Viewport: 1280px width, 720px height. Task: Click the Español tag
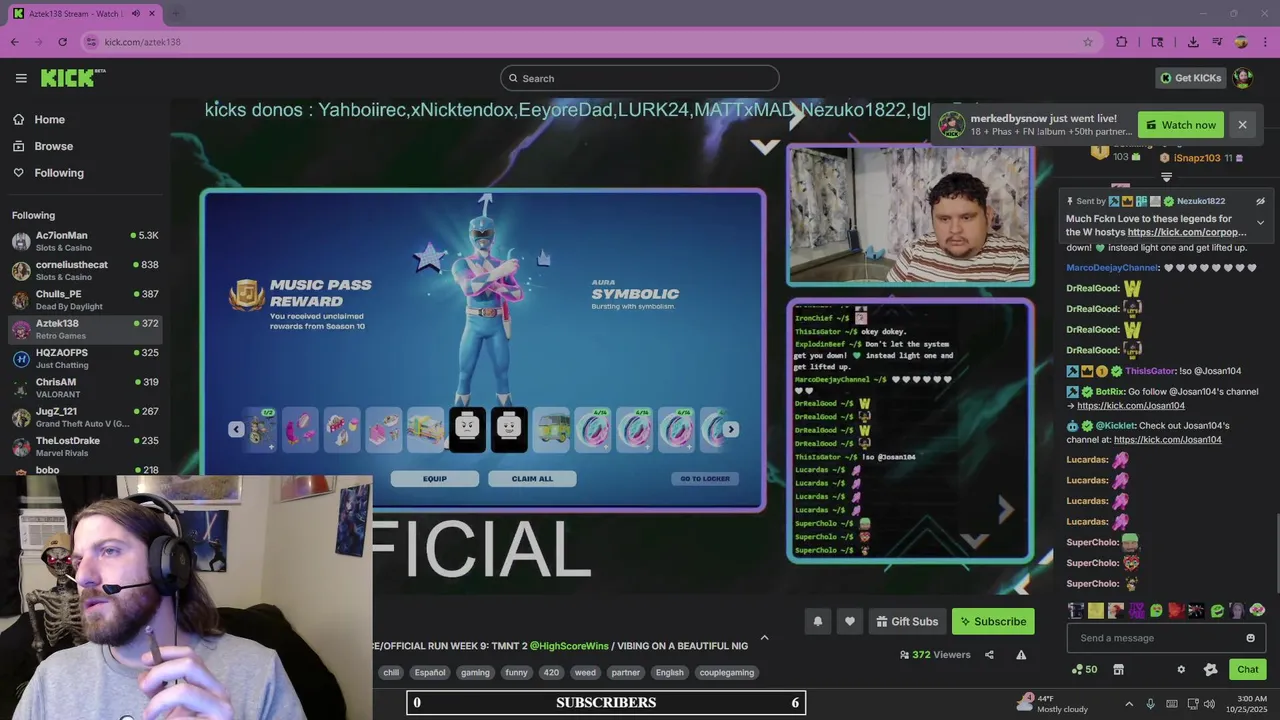tap(430, 673)
